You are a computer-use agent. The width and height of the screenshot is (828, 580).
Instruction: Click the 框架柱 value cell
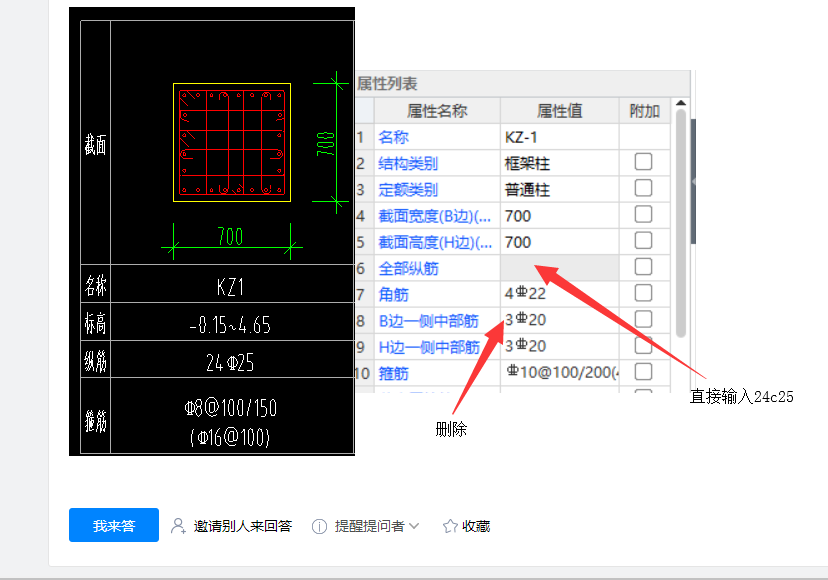click(x=559, y=164)
